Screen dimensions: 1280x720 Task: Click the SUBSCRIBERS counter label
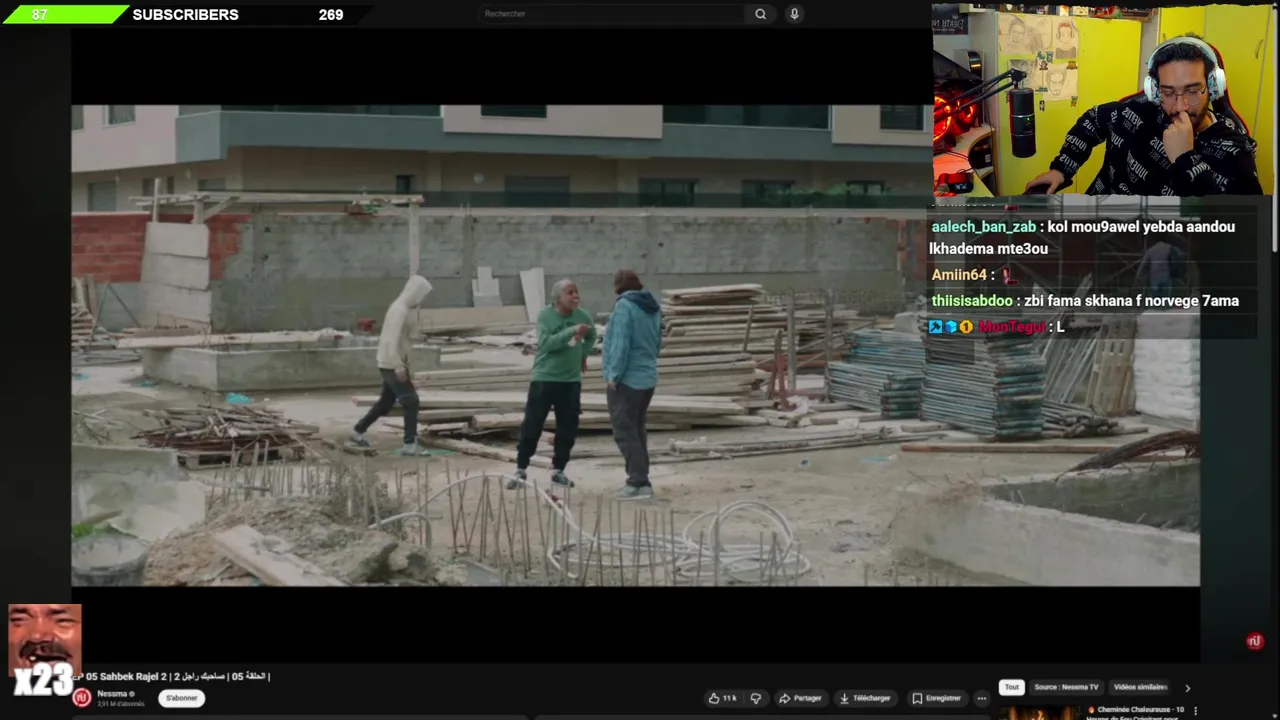[185, 15]
